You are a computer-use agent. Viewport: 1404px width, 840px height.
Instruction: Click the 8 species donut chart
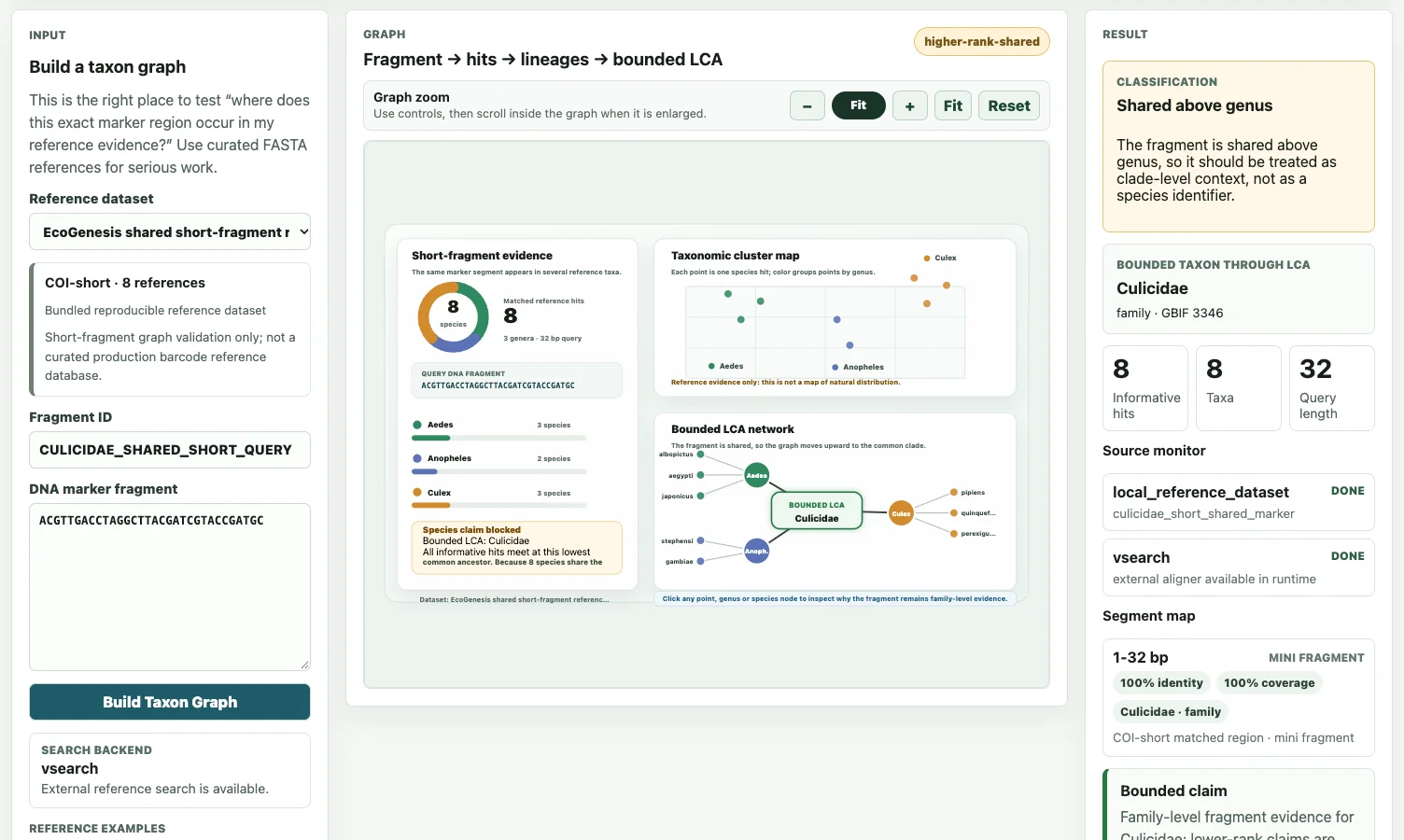453,317
